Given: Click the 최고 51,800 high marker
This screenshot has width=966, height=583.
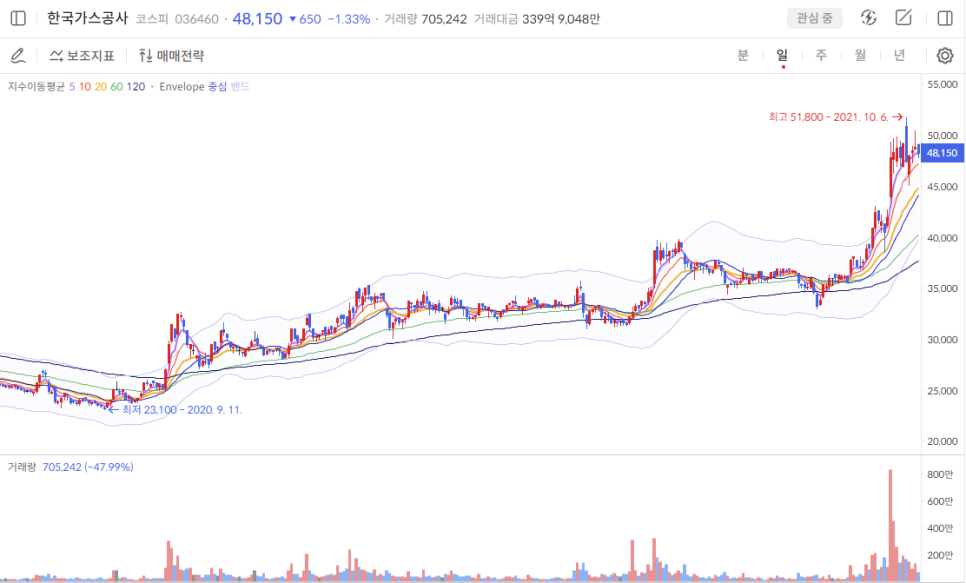Looking at the screenshot, I should point(835,117).
